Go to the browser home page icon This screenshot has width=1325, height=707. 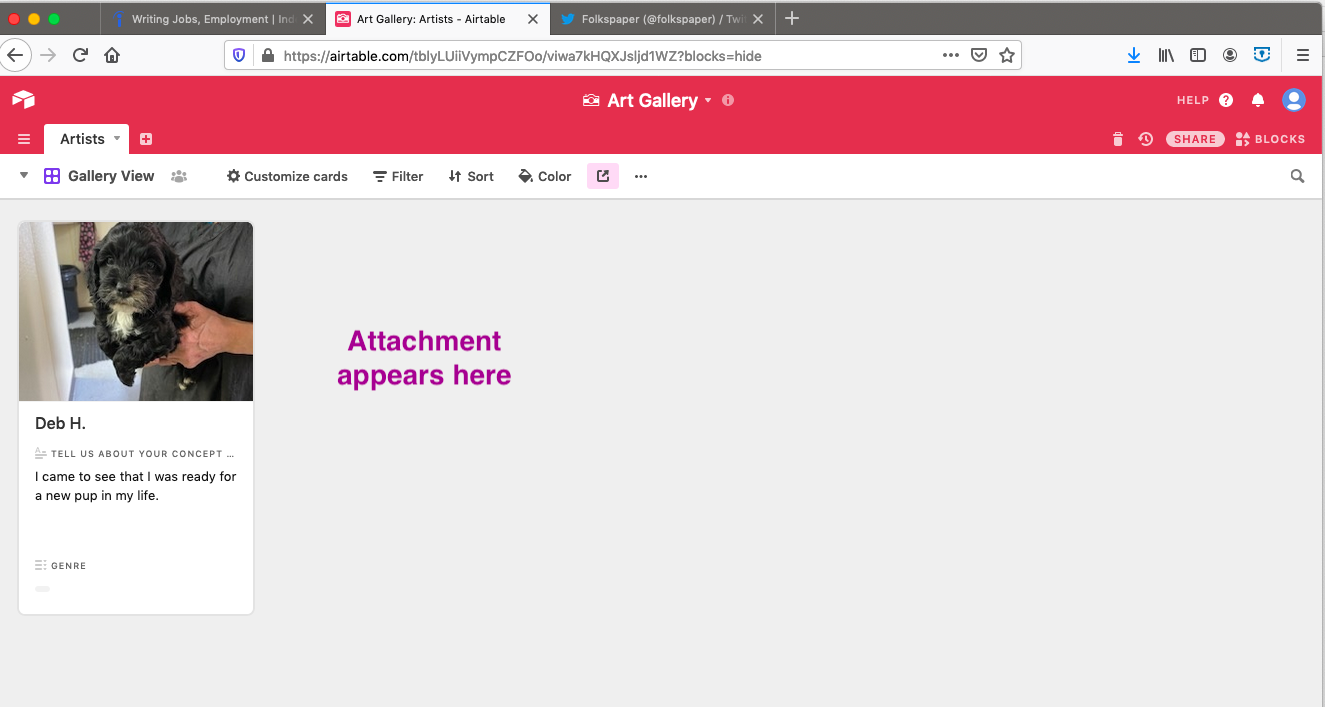(x=112, y=56)
